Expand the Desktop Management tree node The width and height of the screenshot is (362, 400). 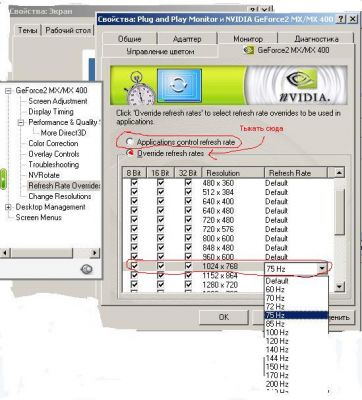tap(8, 207)
